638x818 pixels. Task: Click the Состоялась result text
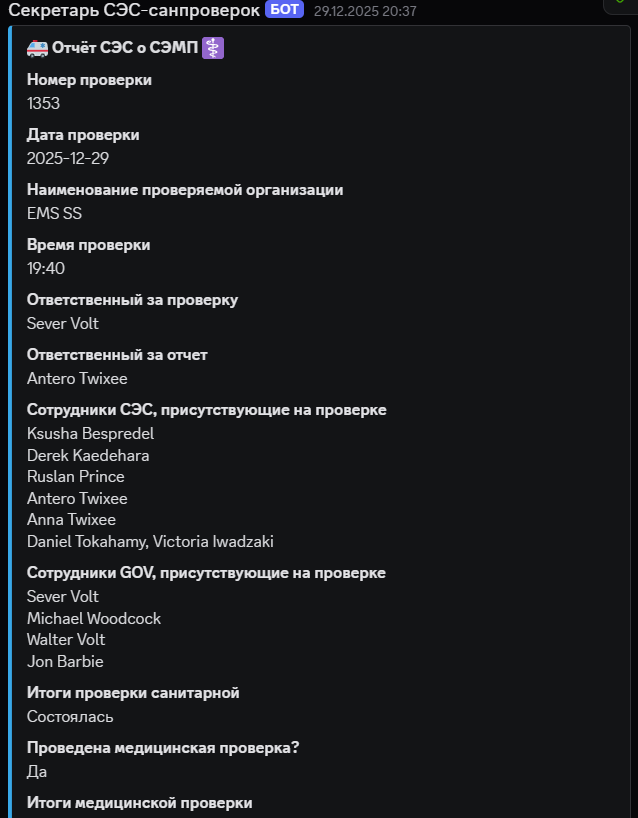[x=70, y=716]
